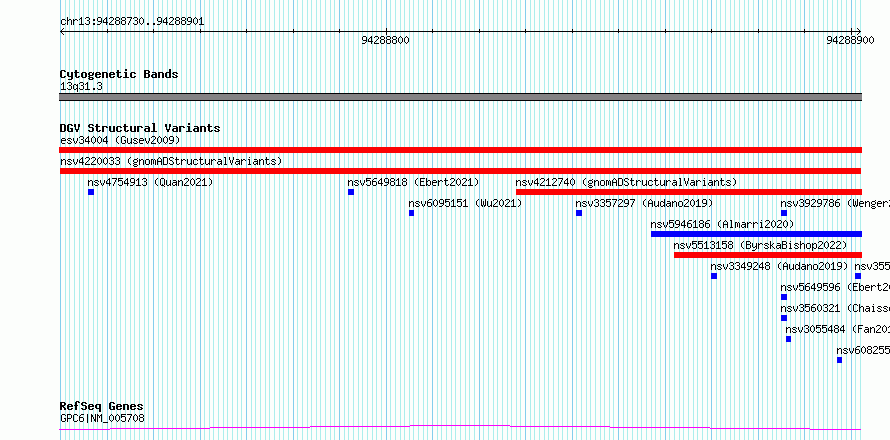Image resolution: width=890 pixels, height=440 pixels.
Task: Open the nsv5513158 (ByrskaBishop2022) label
Action: (x=760, y=245)
